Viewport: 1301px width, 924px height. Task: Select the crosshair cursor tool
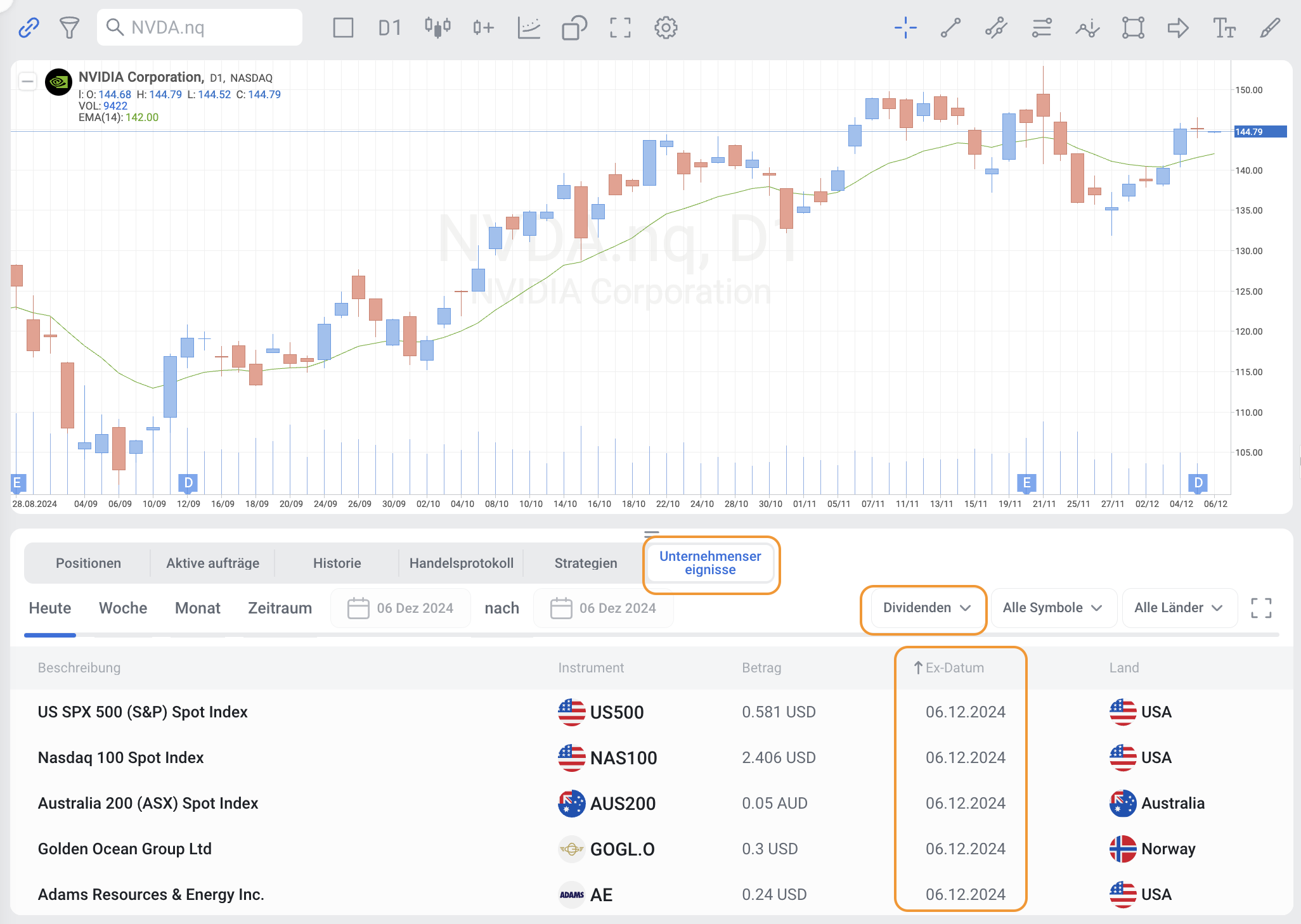tap(905, 27)
